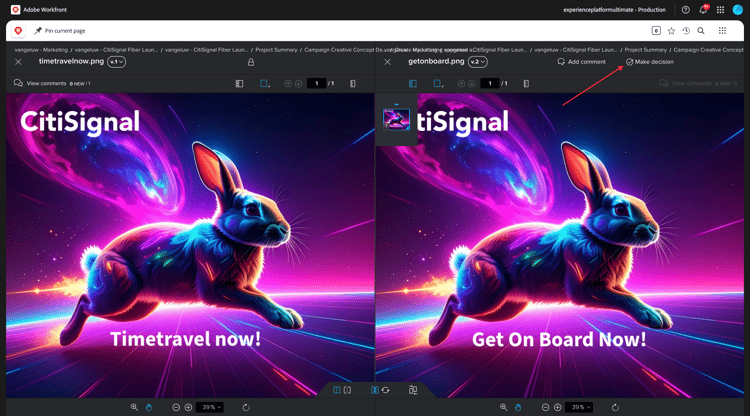The image size is (750, 416).
Task: Rotate the right proof
Action: pyautogui.click(x=615, y=407)
